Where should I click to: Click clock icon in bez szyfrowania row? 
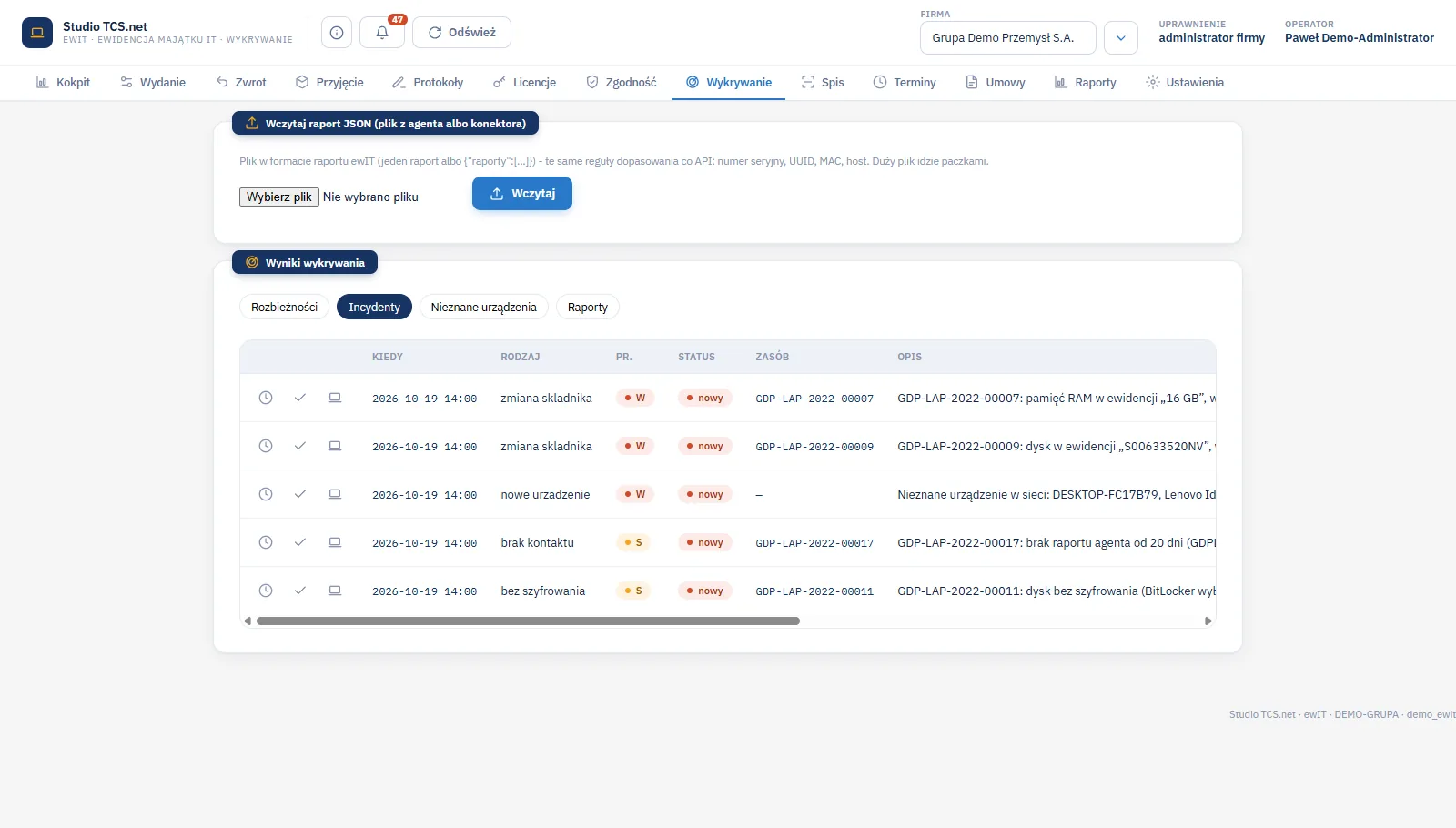[266, 591]
